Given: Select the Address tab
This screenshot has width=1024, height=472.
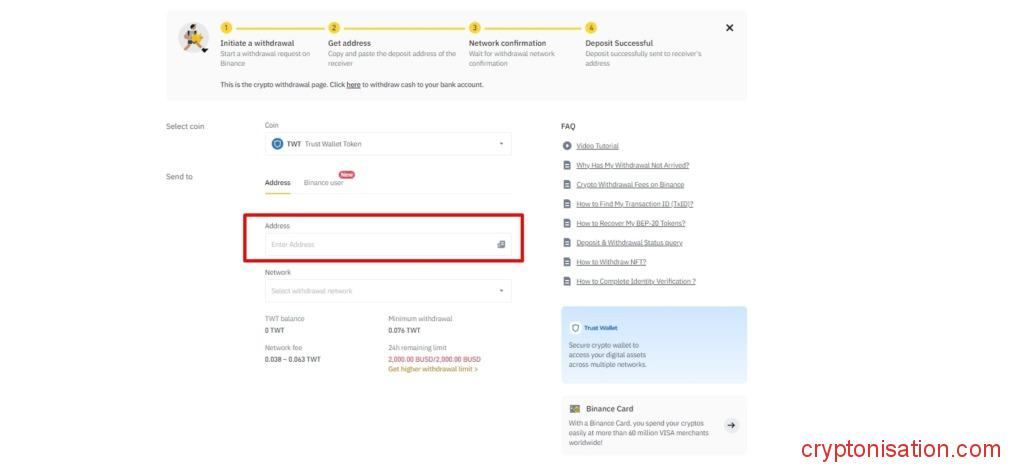Looking at the screenshot, I should click(277, 183).
